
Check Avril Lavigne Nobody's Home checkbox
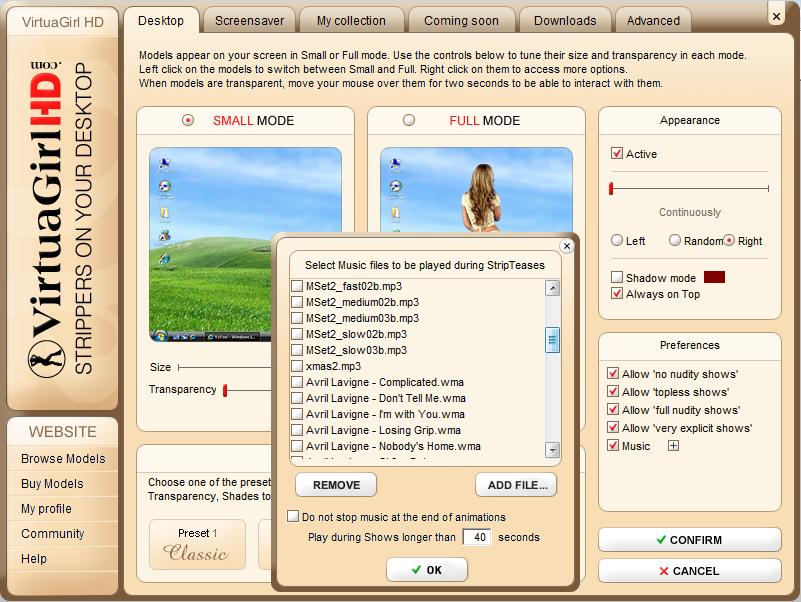coord(297,446)
